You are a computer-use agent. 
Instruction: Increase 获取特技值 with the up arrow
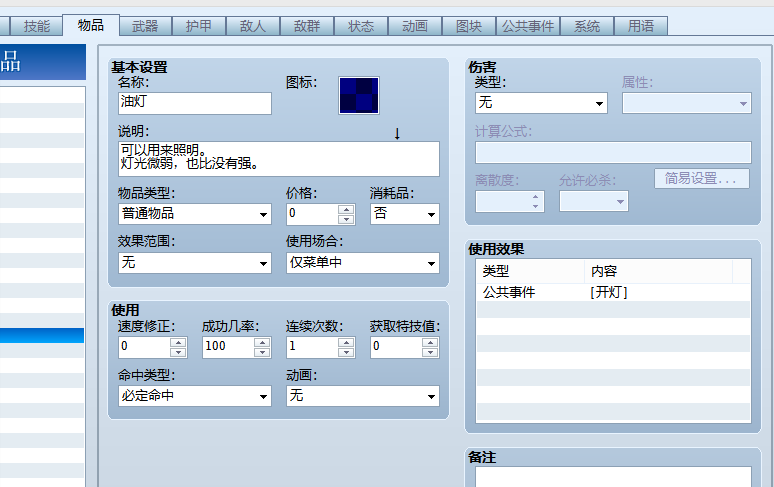[430, 342]
